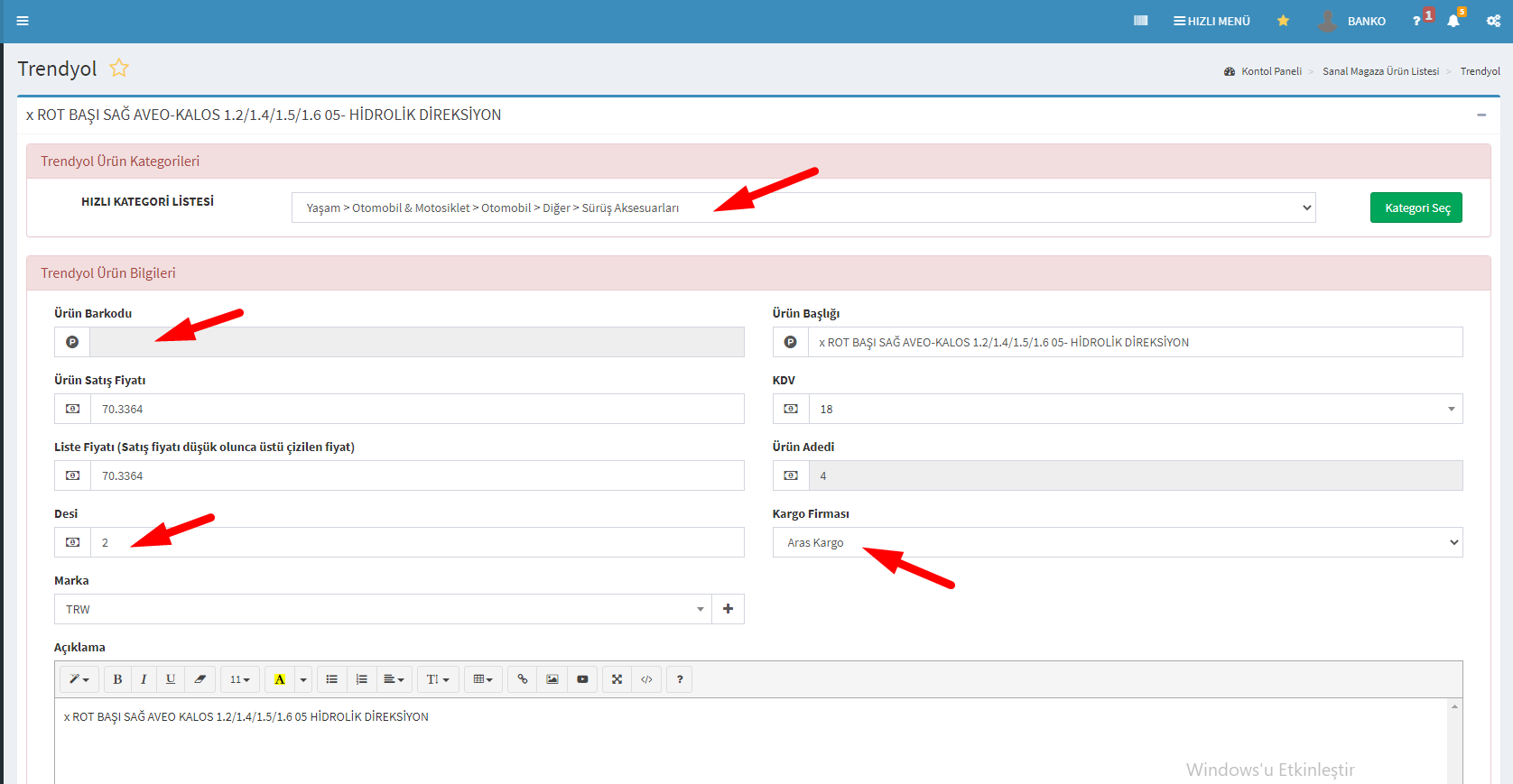This screenshot has width=1513, height=784.
Task: Insert a link in the description editor
Action: 523,679
